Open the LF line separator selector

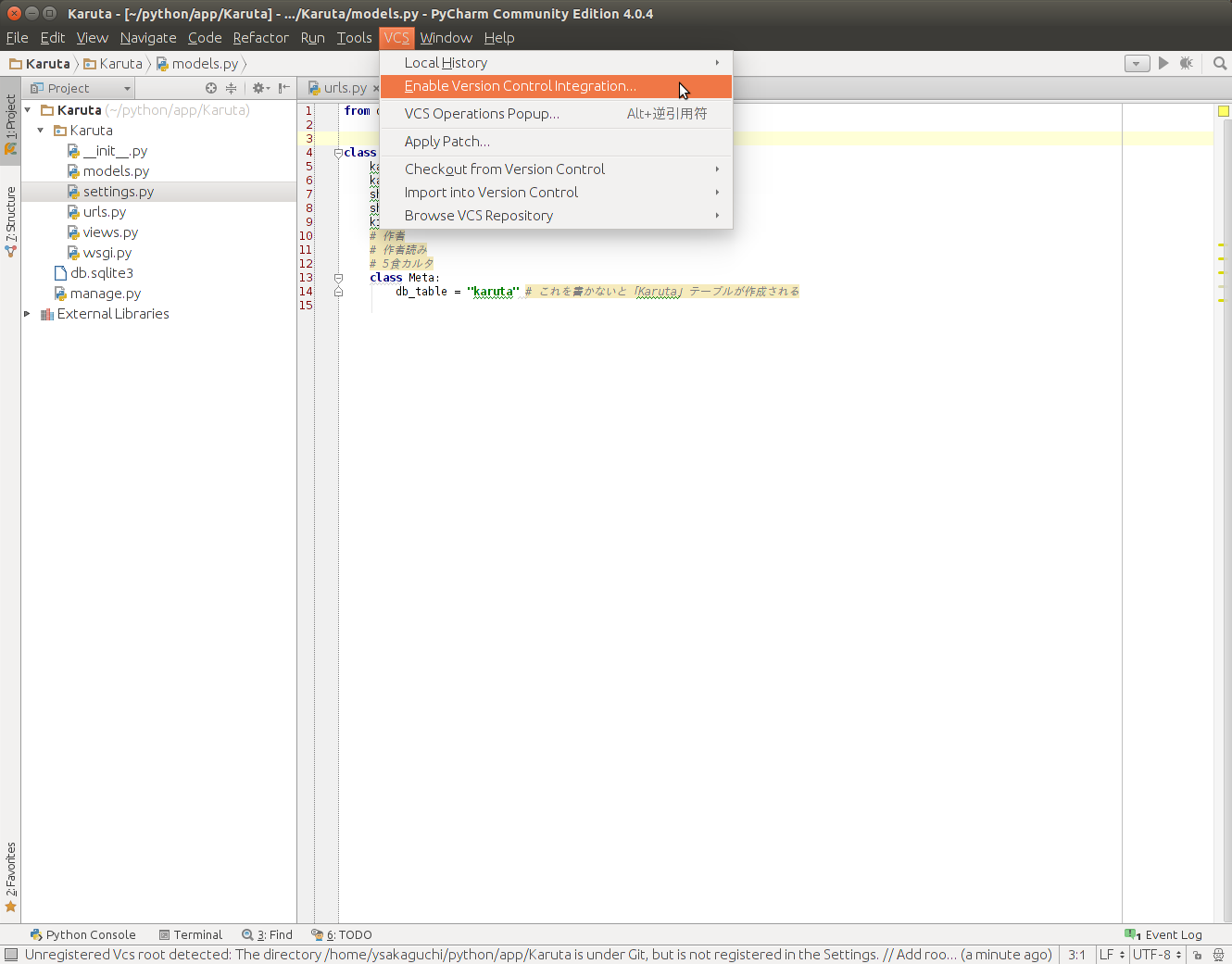(x=1112, y=955)
